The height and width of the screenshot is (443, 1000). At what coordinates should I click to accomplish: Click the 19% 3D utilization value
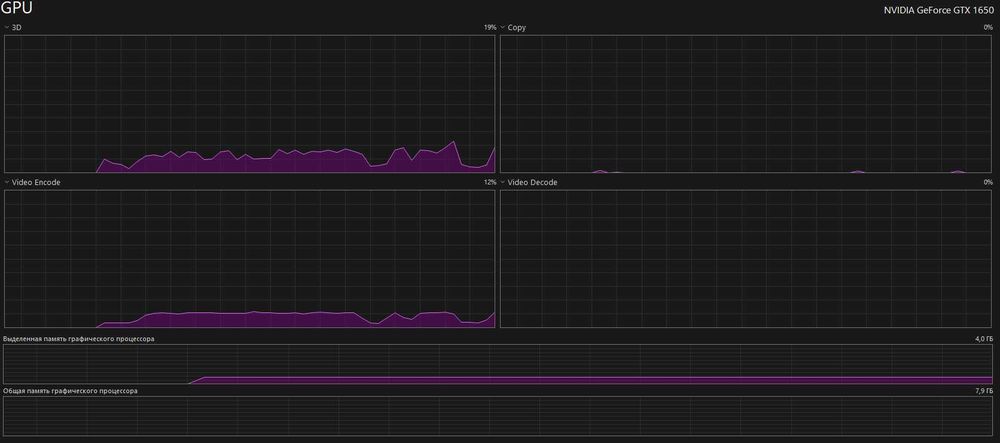[x=489, y=28]
